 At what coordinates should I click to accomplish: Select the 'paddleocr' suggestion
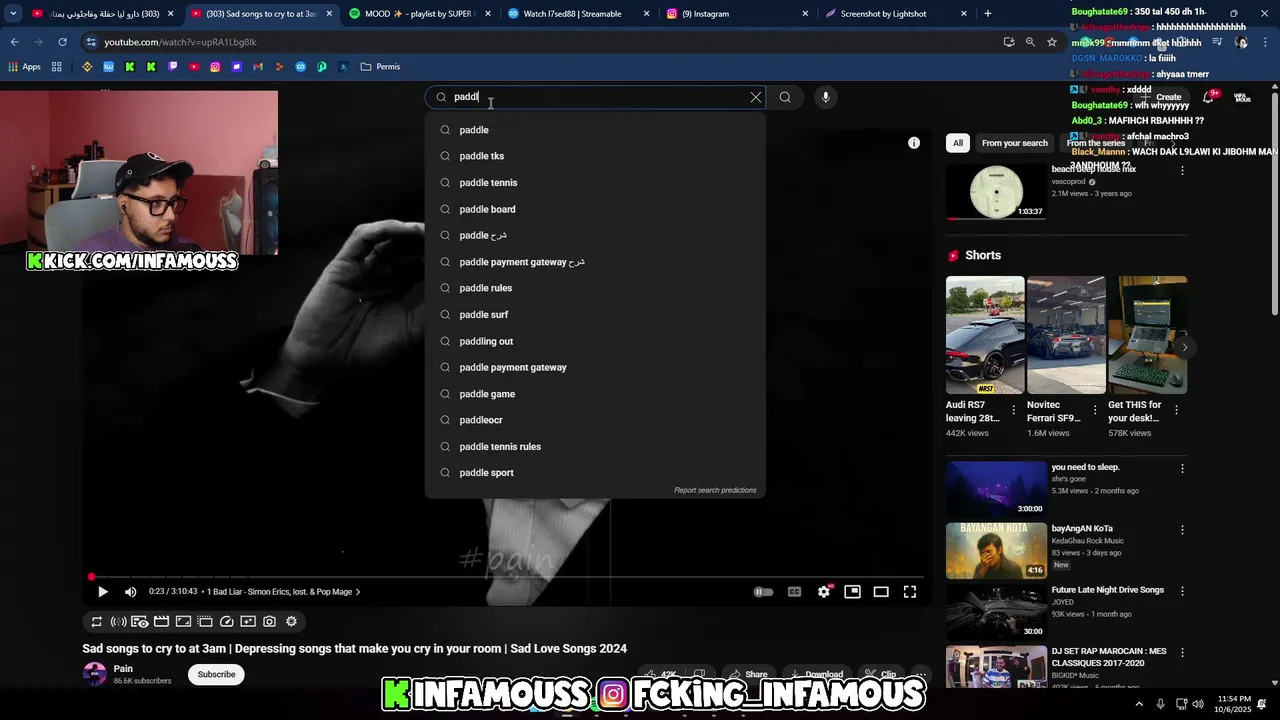(595, 420)
